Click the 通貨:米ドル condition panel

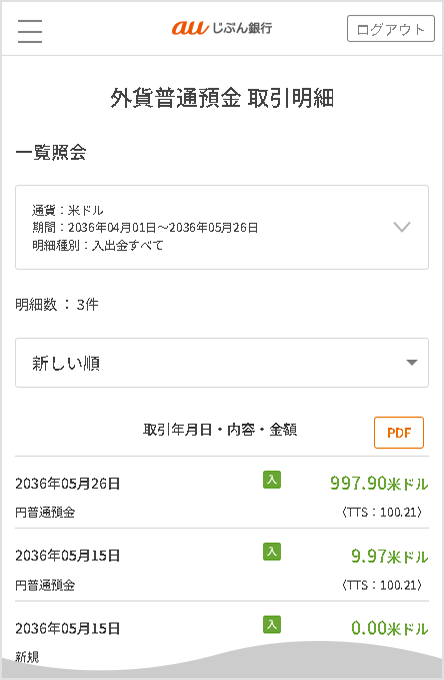click(222, 227)
